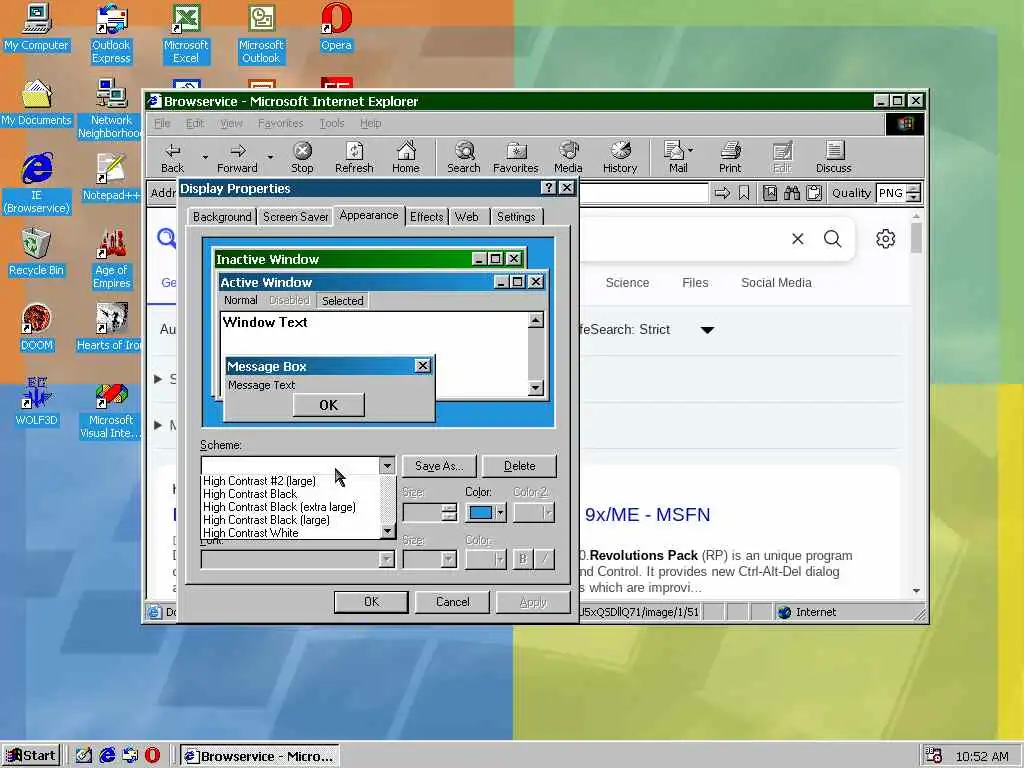Screen dimensions: 1024x768
Task: Click the Forward arrow in IE toolbar
Action: pyautogui.click(x=237, y=157)
